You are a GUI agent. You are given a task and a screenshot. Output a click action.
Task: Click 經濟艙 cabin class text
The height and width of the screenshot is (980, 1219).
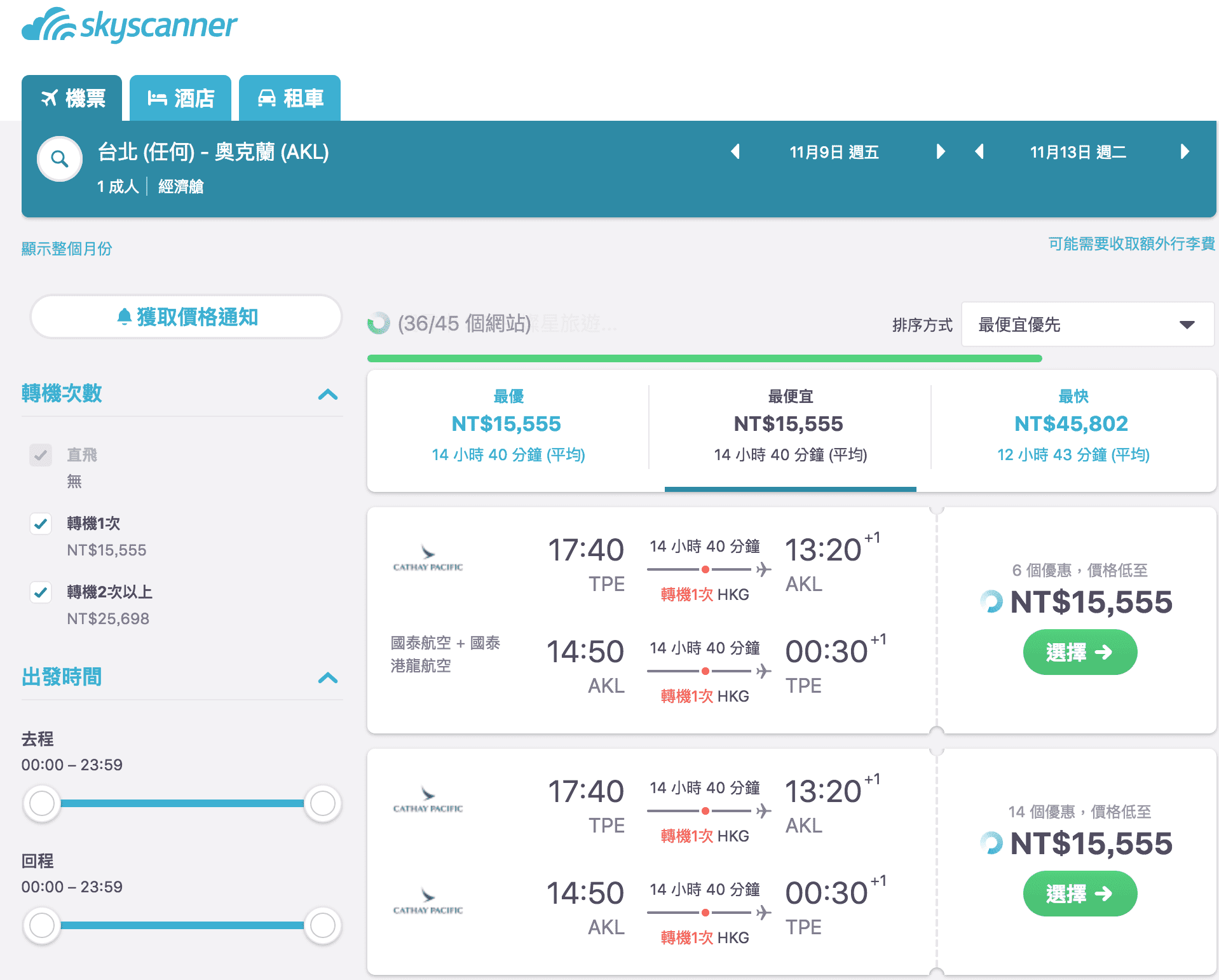pos(180,186)
